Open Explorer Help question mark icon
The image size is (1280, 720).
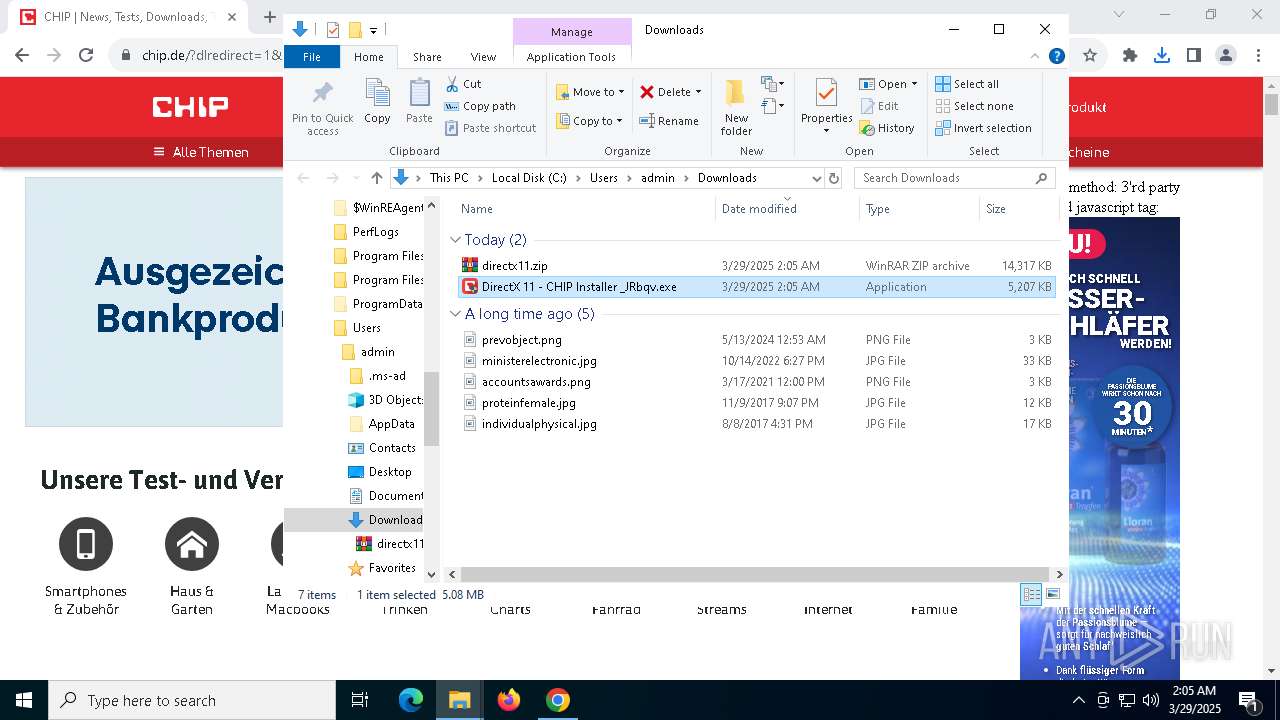click(x=1056, y=57)
